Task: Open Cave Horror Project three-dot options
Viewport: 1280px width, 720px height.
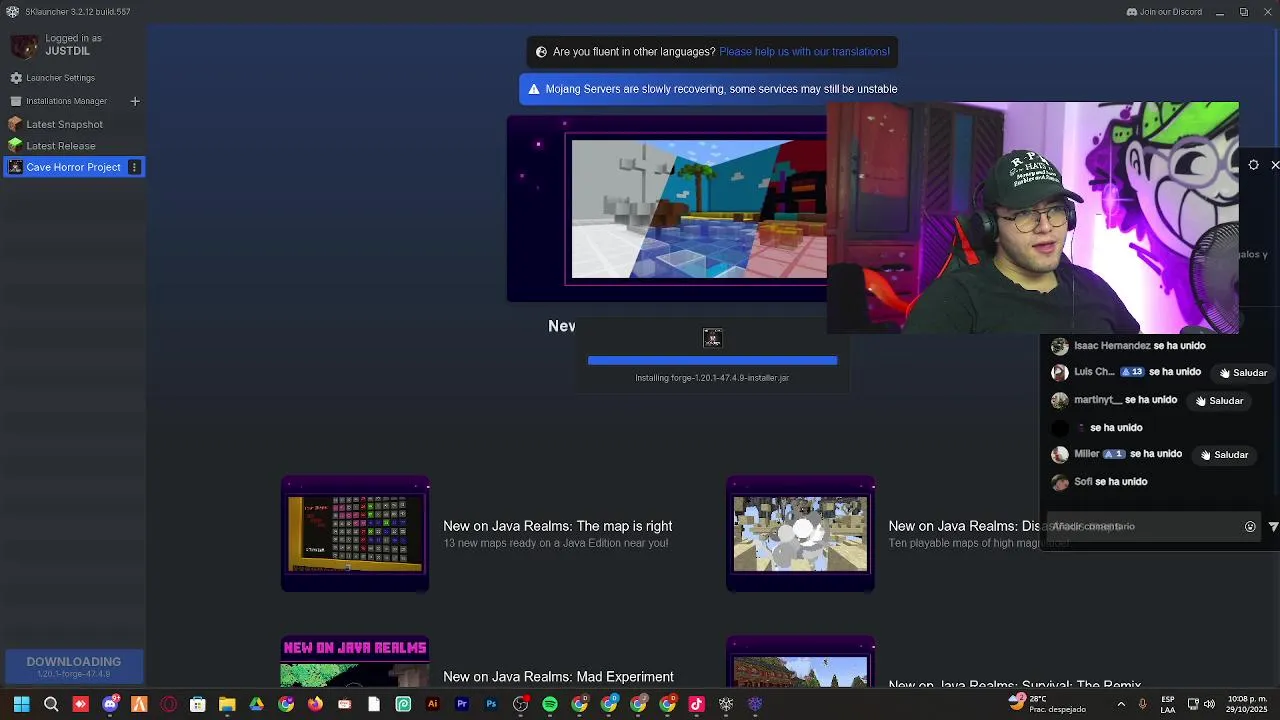Action: click(134, 167)
